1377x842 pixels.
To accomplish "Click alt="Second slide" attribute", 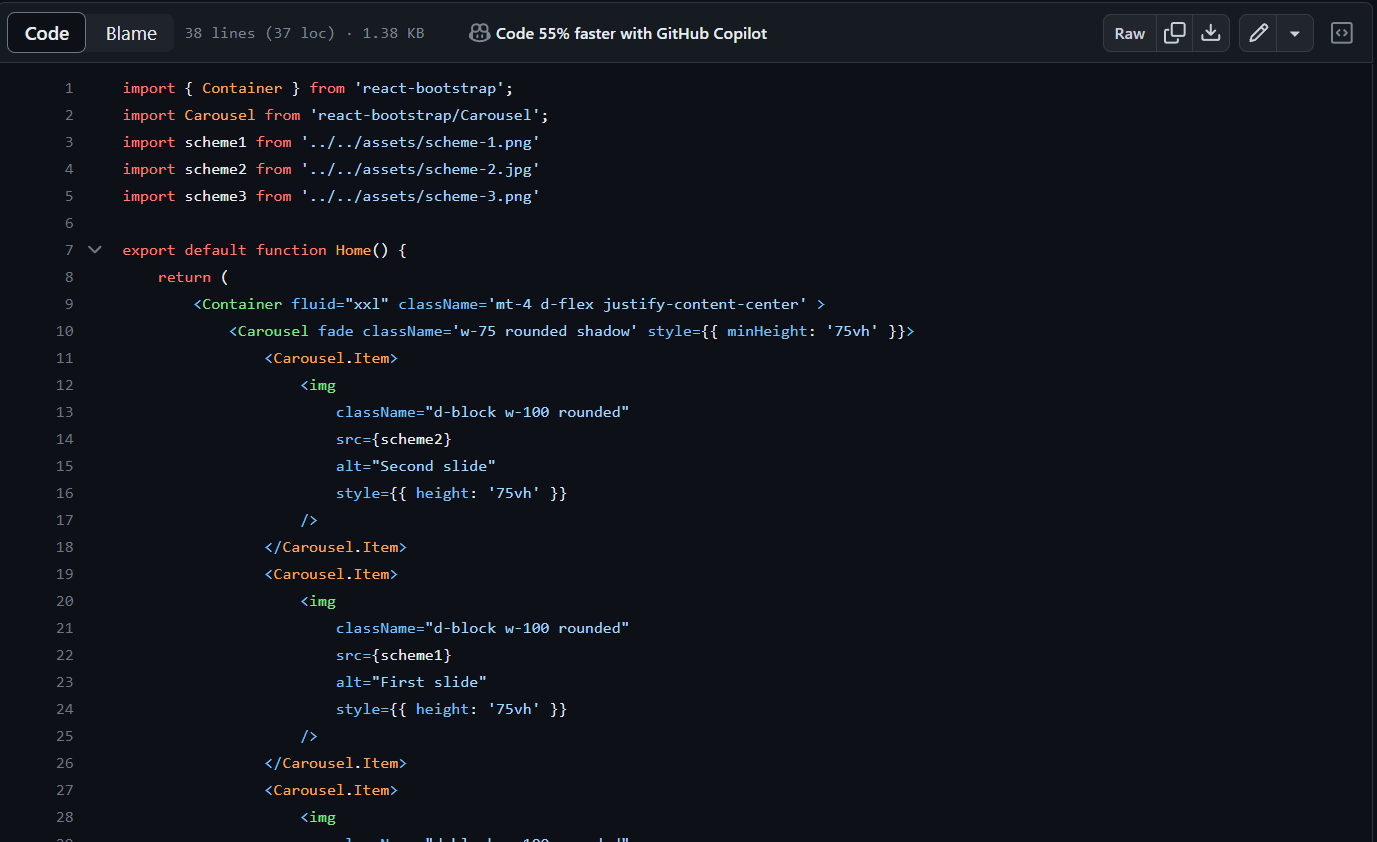I will [x=416, y=466].
